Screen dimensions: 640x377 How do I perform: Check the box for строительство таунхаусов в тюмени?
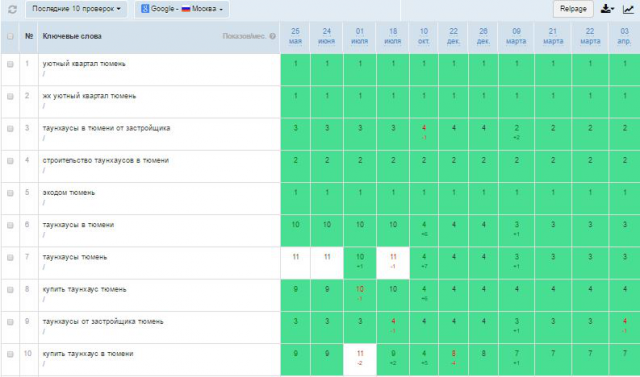(x=10, y=161)
